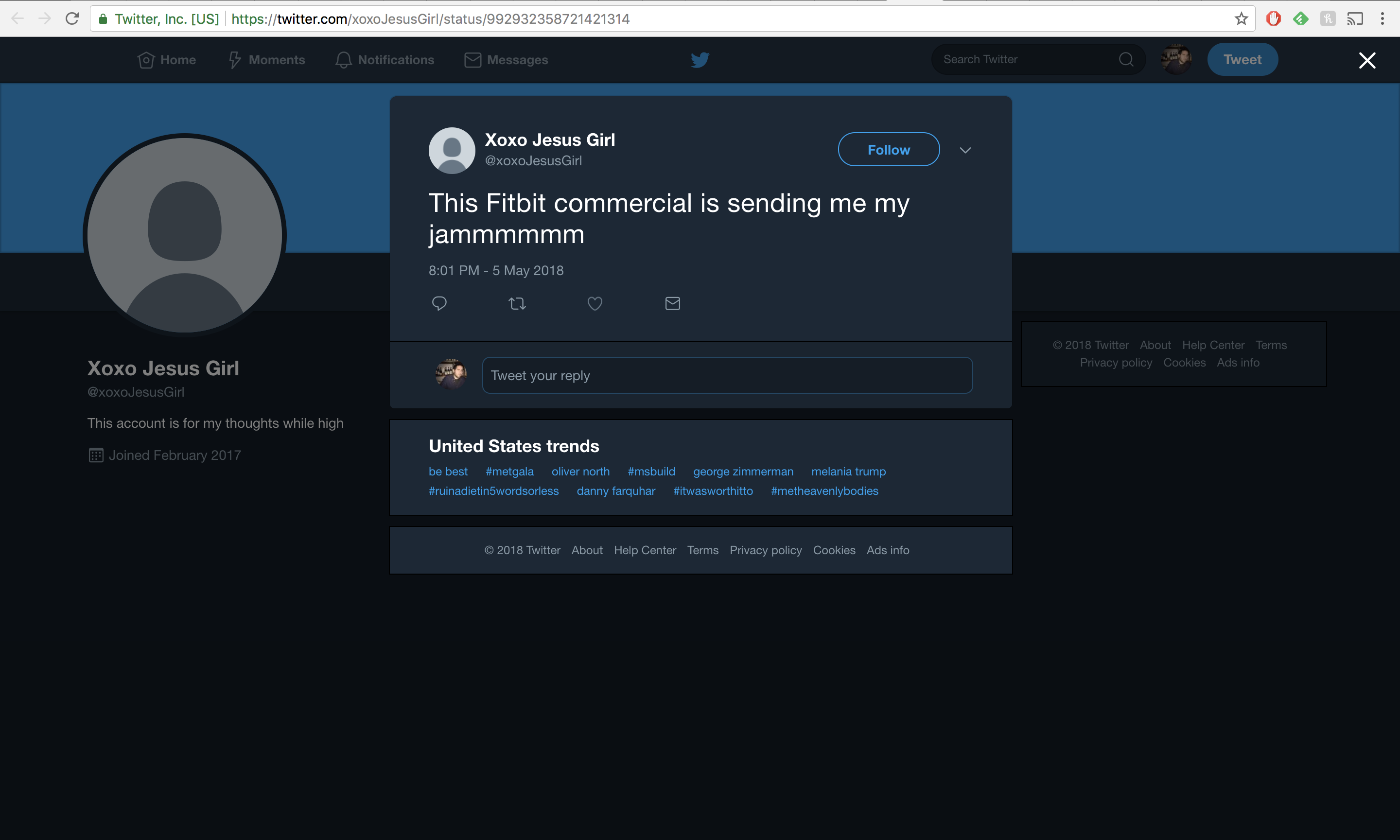The height and width of the screenshot is (840, 1400).
Task: Click Privacy policy in right sidebar footer
Action: (1116, 362)
